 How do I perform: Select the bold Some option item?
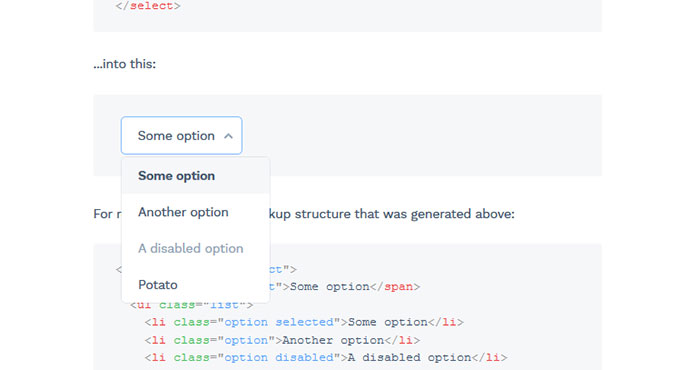pos(196,176)
